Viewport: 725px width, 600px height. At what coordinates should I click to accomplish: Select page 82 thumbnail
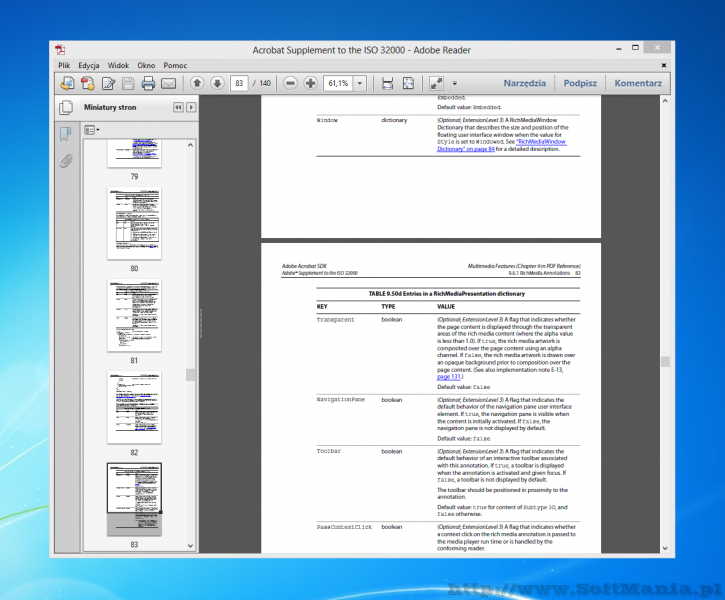[x=134, y=407]
